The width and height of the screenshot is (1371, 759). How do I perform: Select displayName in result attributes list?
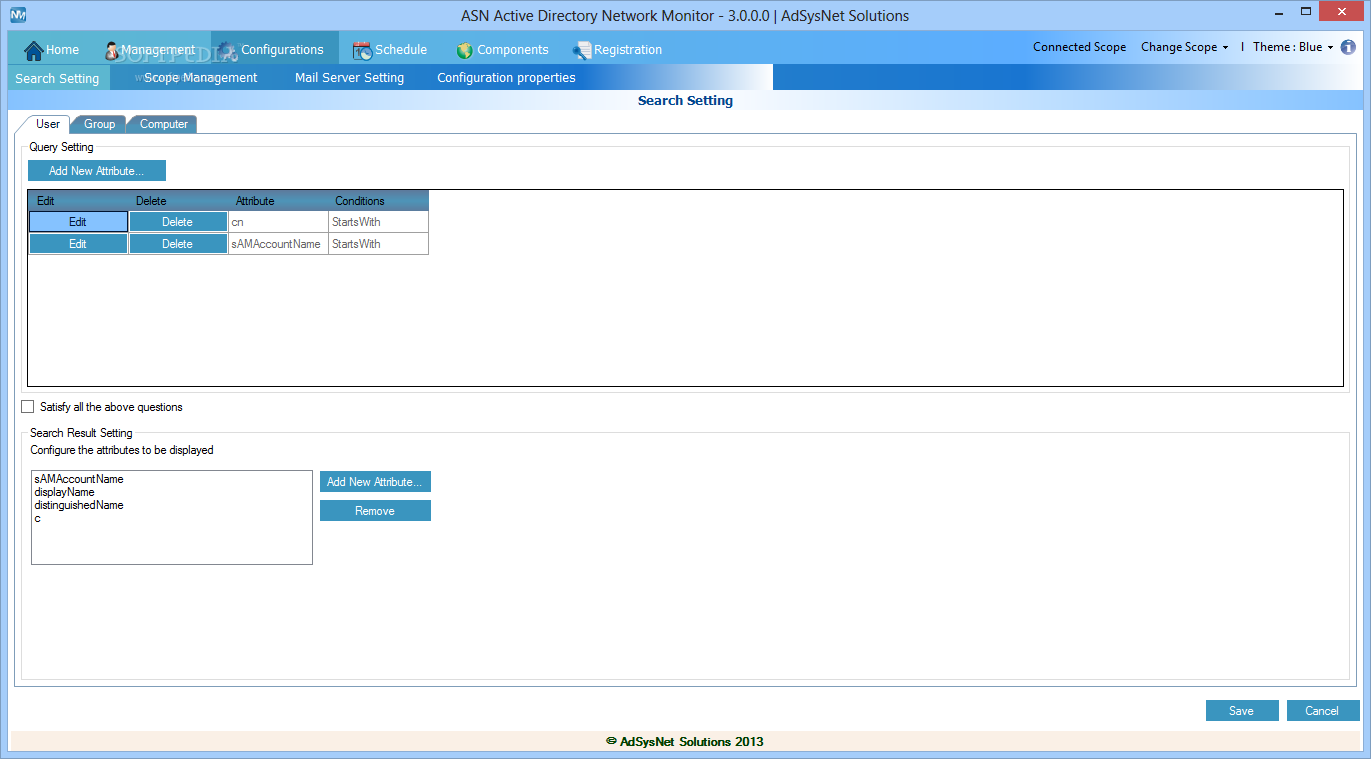pyautogui.click(x=64, y=492)
